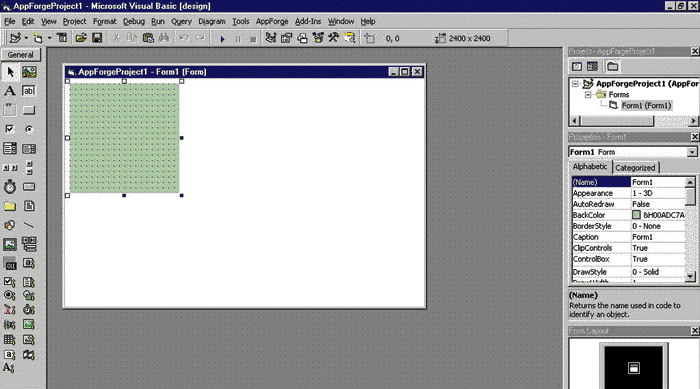Click the General toolbox button
Image resolution: width=700 pixels, height=389 pixels.
pos(21,55)
